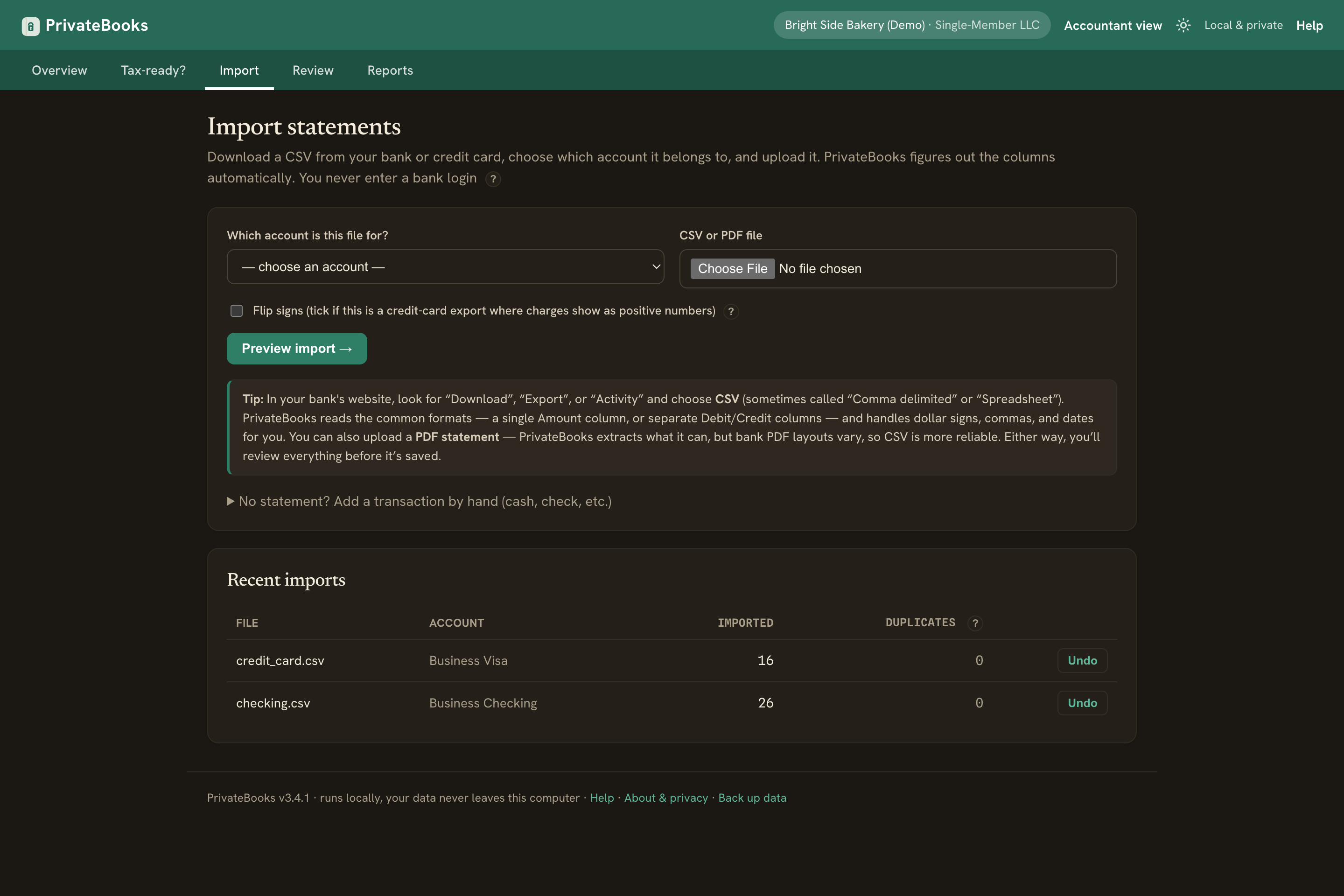Click the imported count 16
This screenshot has width=1344, height=896.
pos(765,661)
